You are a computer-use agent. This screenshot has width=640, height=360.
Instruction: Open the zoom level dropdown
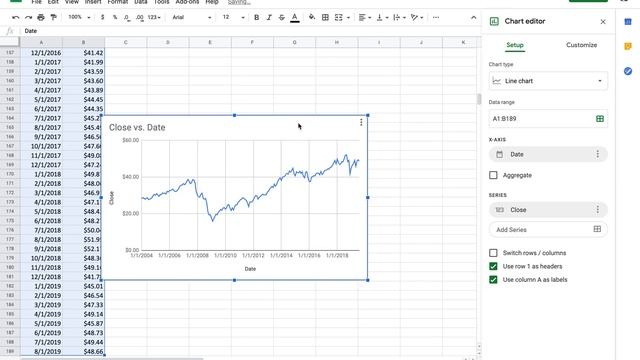[80, 18]
